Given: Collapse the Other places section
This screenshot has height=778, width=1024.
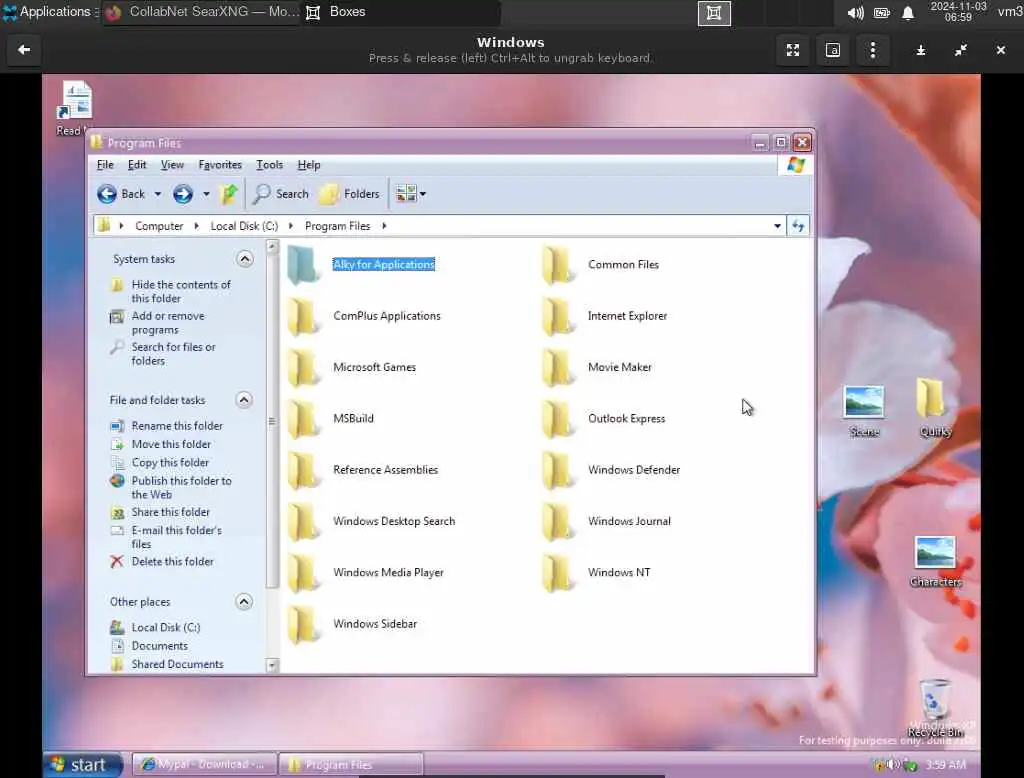Looking at the screenshot, I should (244, 602).
